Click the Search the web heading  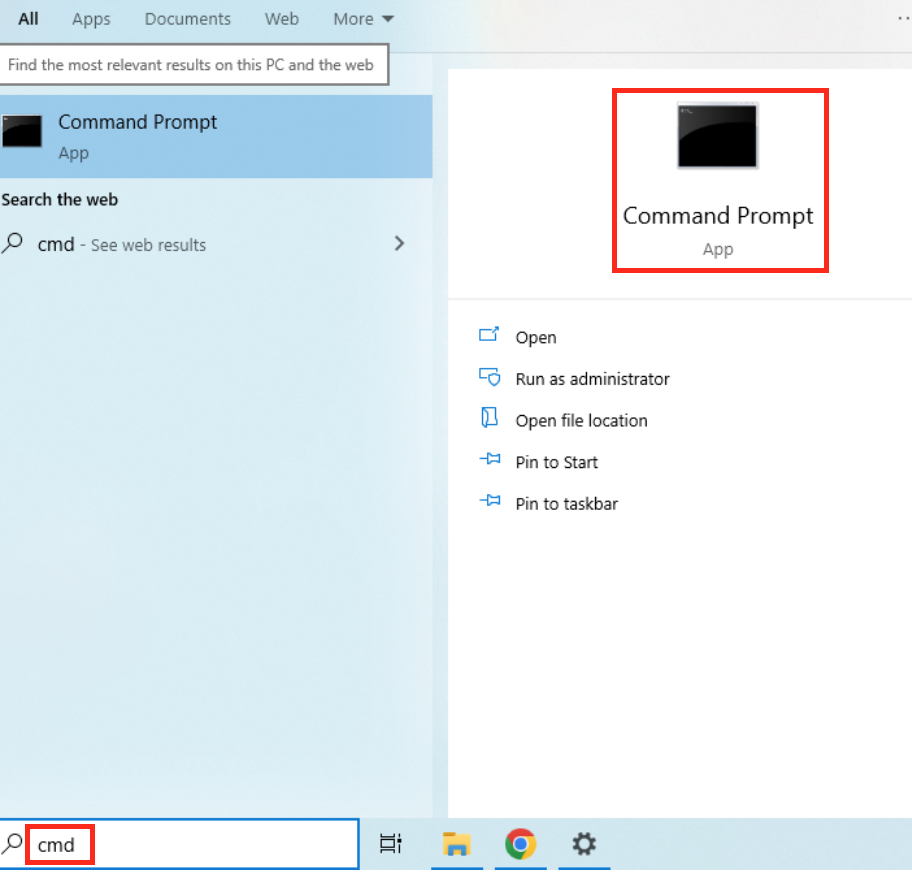(59, 200)
